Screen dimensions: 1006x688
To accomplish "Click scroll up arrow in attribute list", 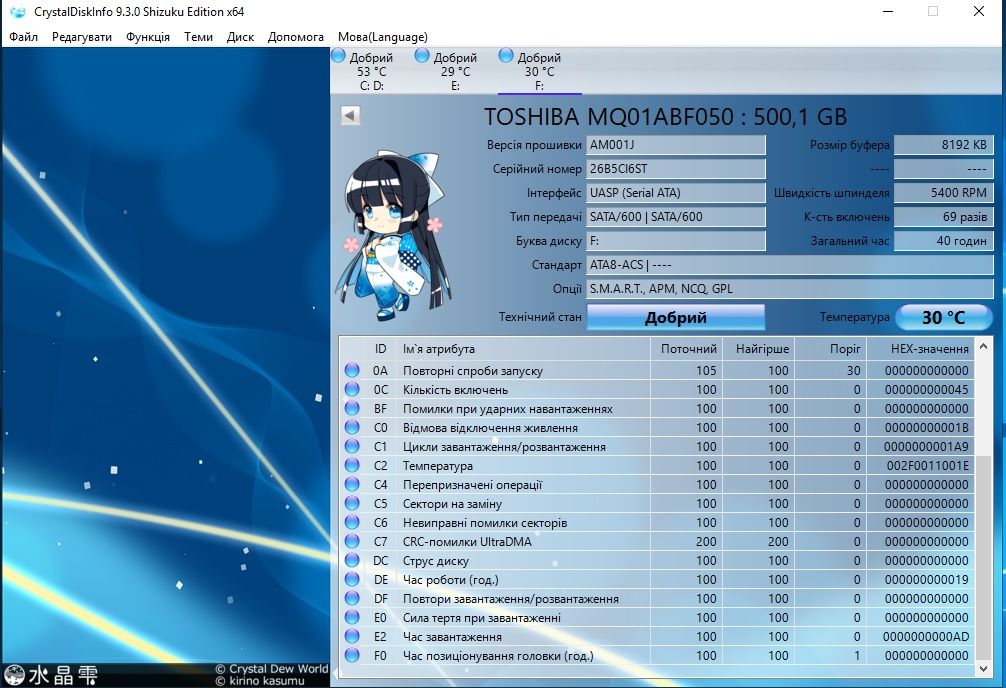I will point(983,347).
